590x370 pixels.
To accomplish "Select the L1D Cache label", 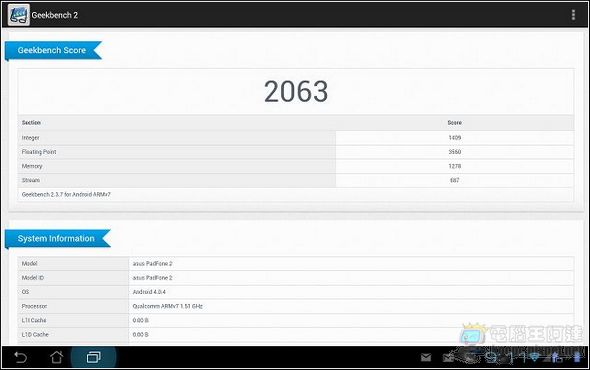I will (35, 334).
